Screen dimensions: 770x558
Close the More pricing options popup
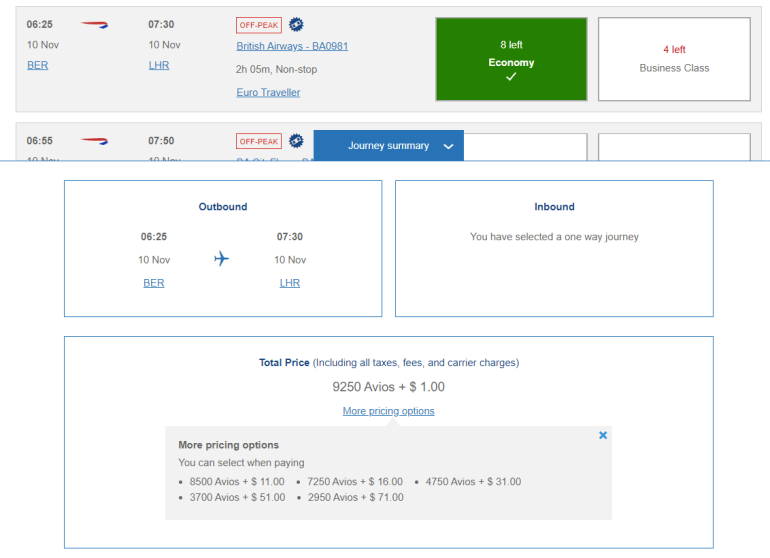pos(603,435)
